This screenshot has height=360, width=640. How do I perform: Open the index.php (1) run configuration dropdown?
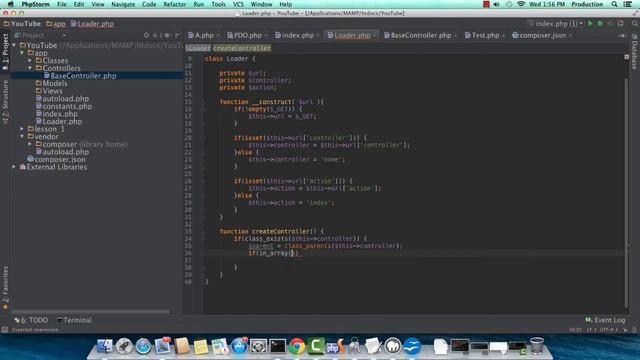(x=556, y=24)
